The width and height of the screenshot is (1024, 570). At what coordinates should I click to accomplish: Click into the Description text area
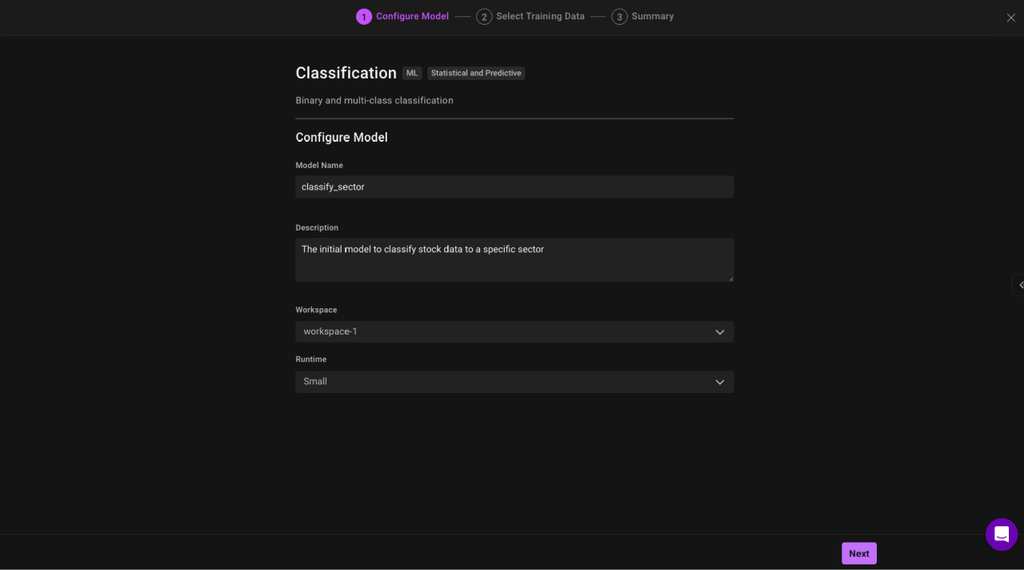point(514,259)
